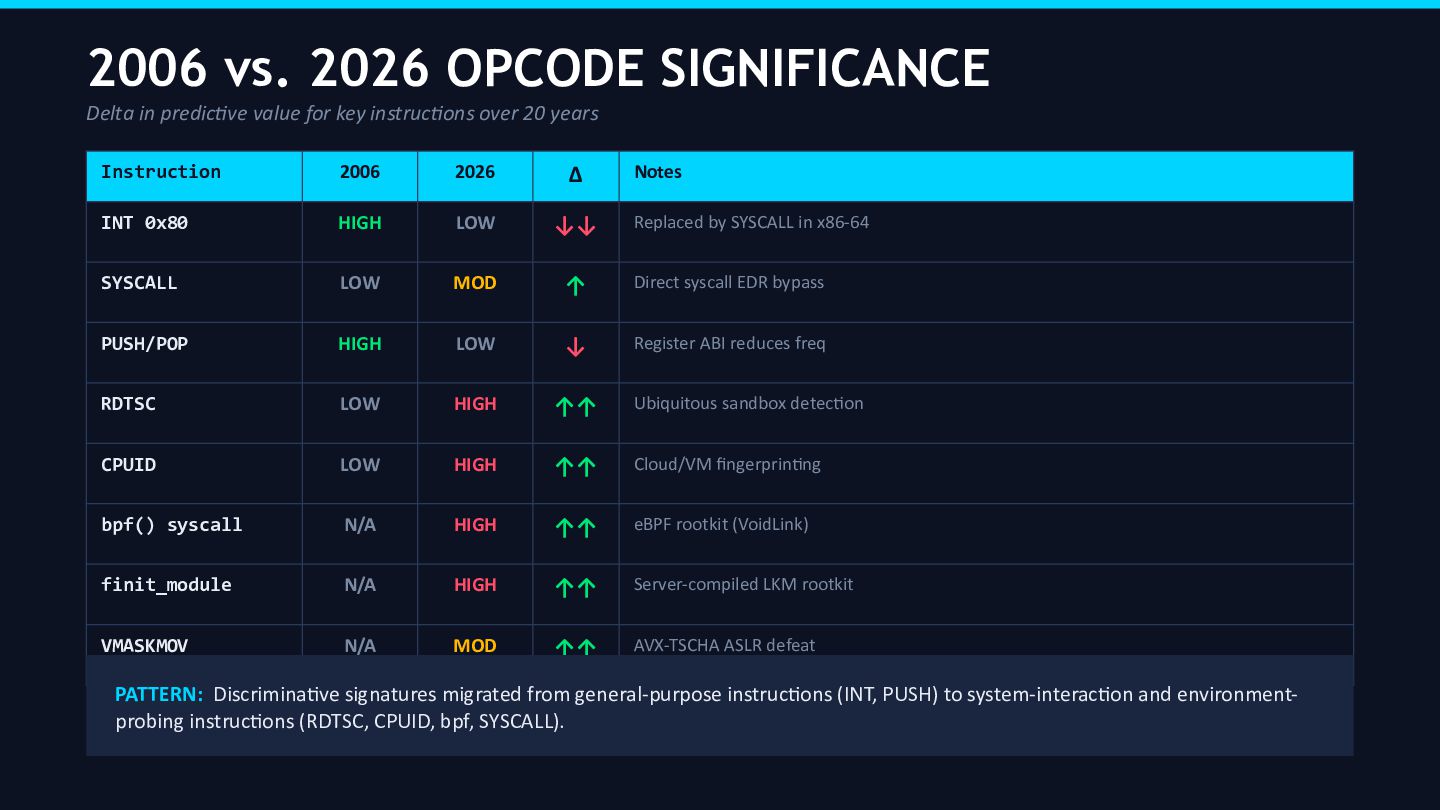Viewport: 1440px width, 810px height.
Task: Click the 2026 column header
Action: 475,172
